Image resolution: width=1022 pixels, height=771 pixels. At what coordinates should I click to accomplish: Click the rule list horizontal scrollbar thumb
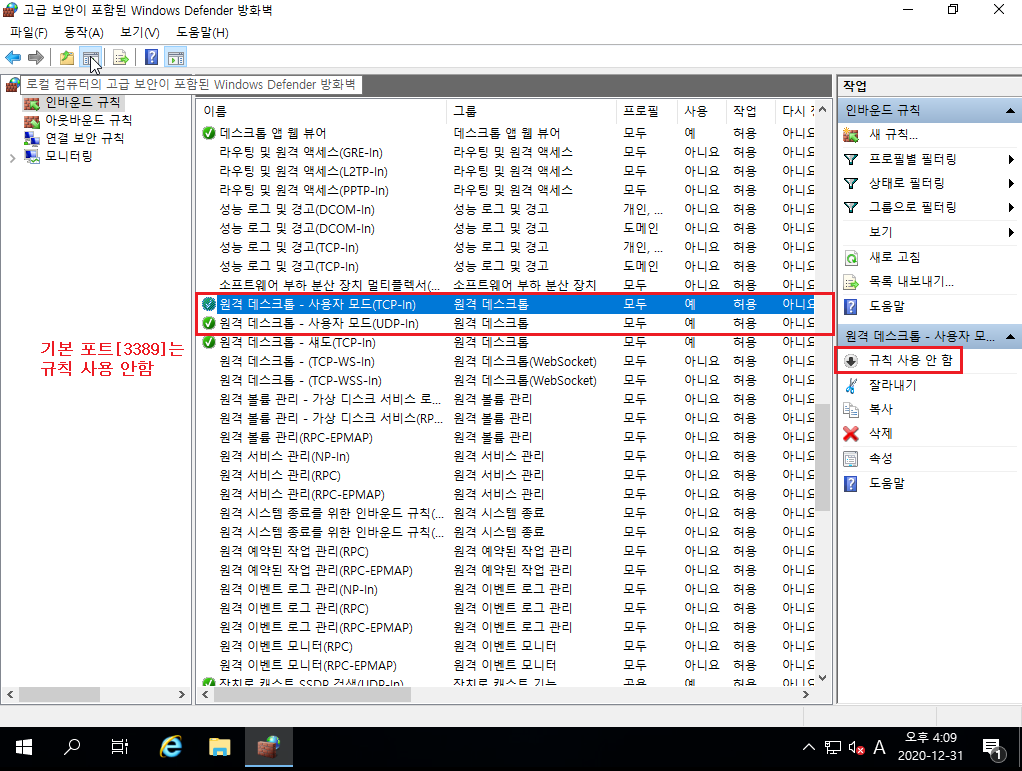[x=312, y=695]
